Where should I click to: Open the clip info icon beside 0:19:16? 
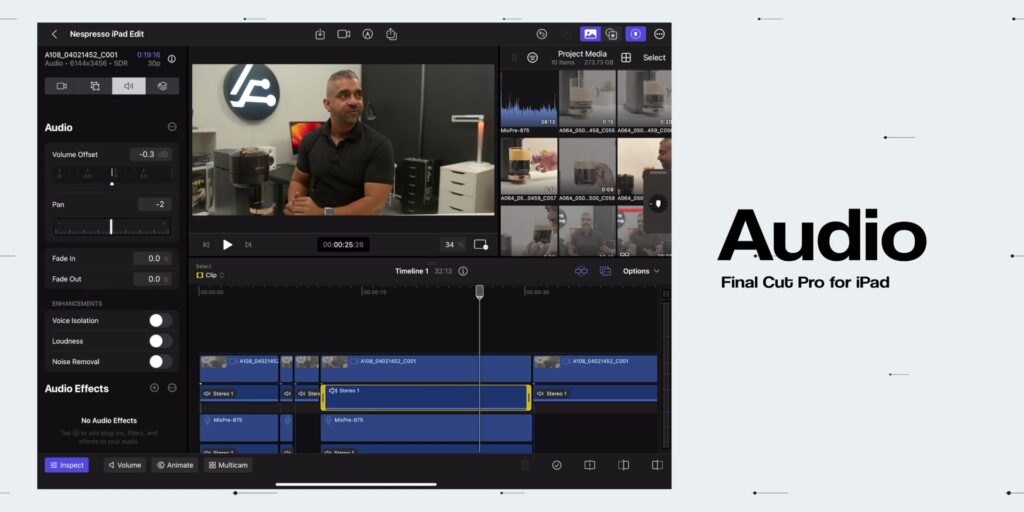(172, 59)
